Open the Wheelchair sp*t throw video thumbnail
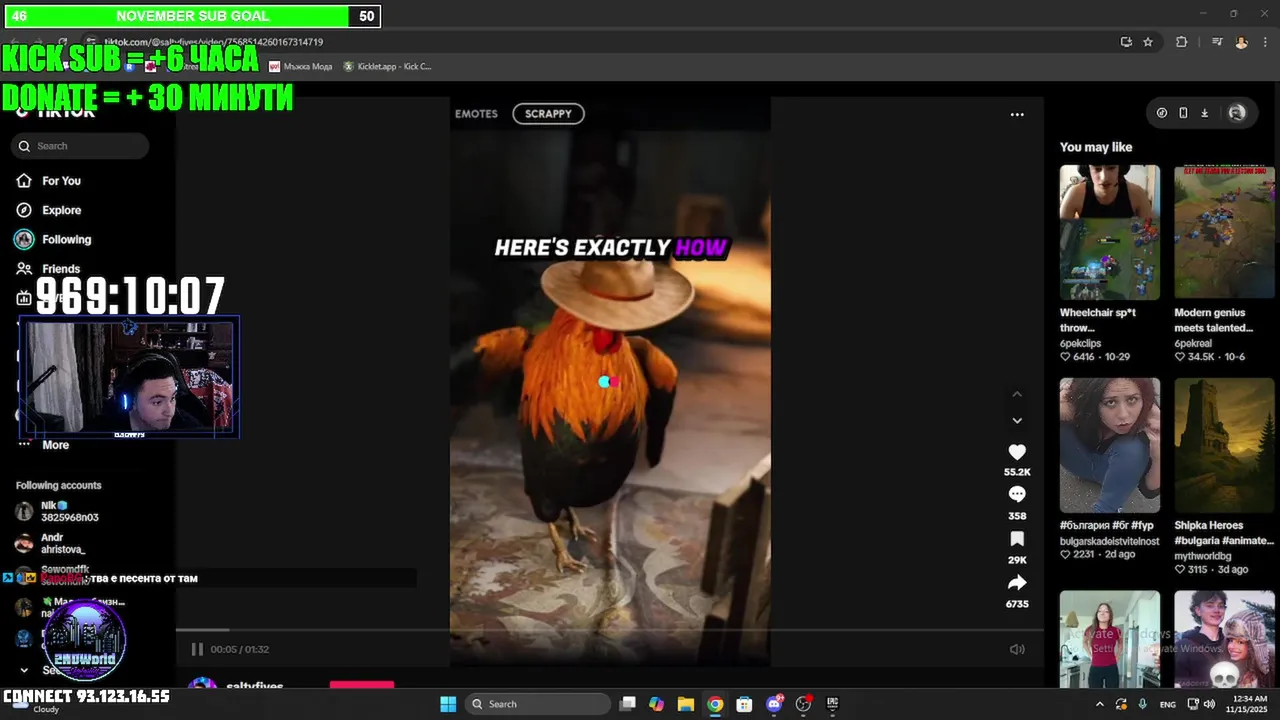The height and width of the screenshot is (720, 1280). point(1110,233)
